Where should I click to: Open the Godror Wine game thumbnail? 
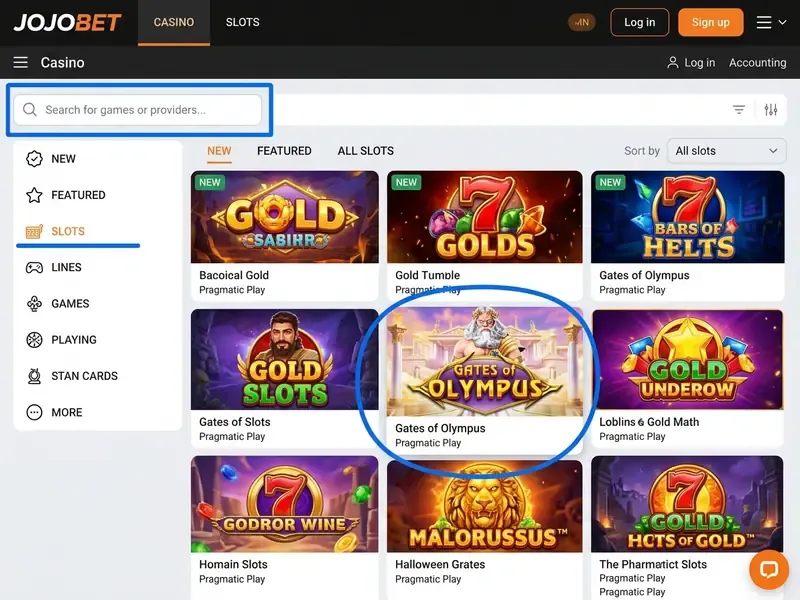285,504
